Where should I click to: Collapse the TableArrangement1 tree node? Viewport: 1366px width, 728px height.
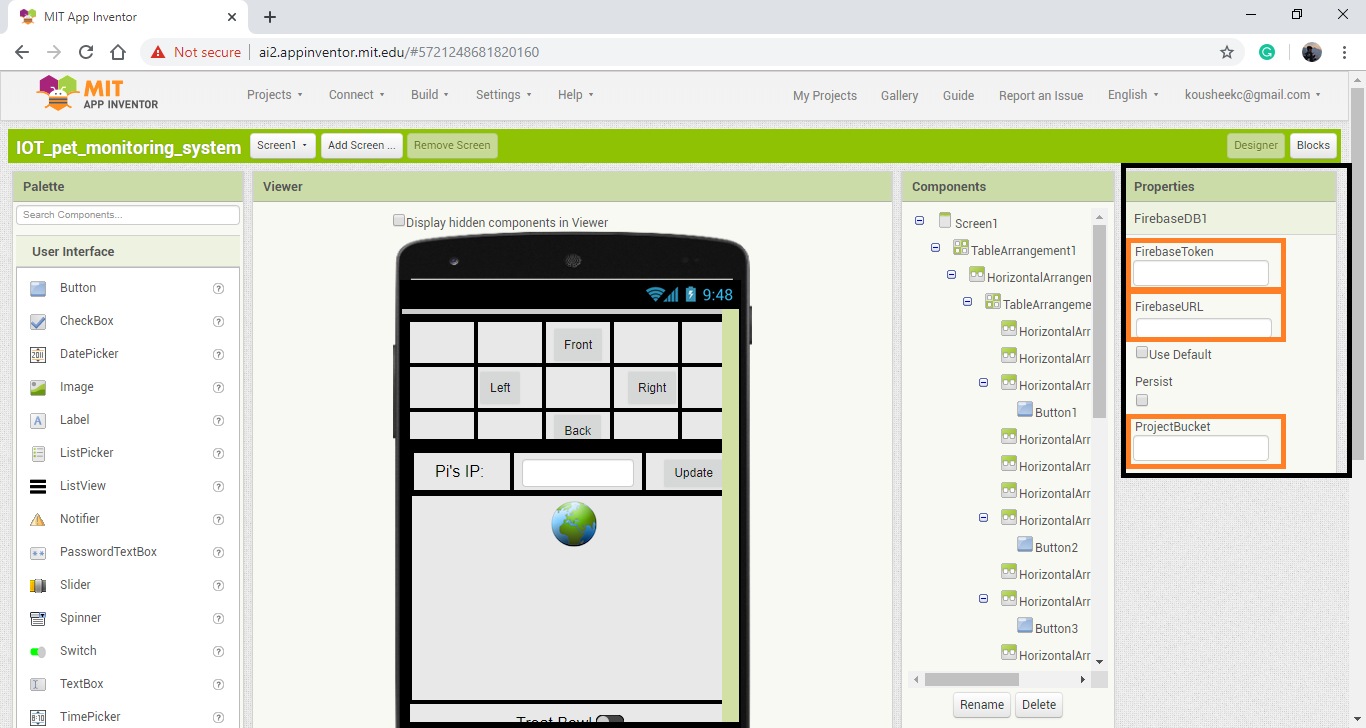(x=935, y=247)
